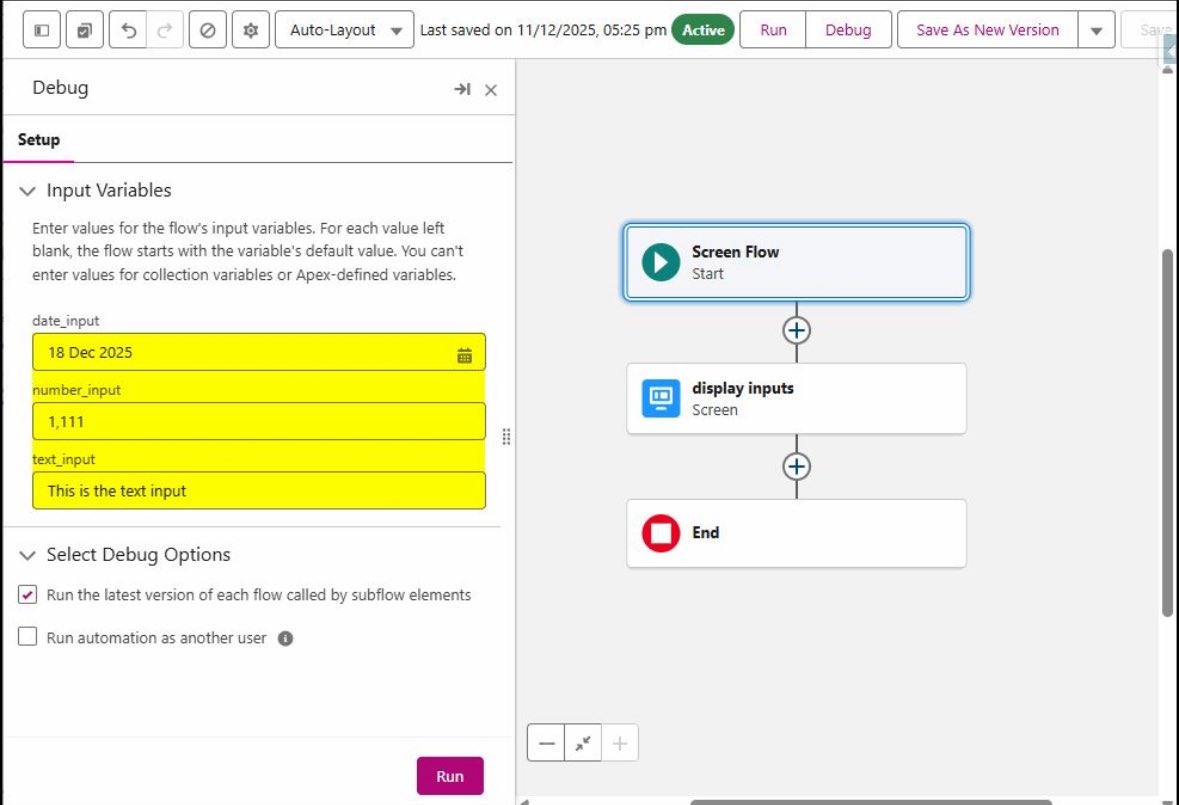
Task: Zoom in the canvas
Action: pos(620,743)
